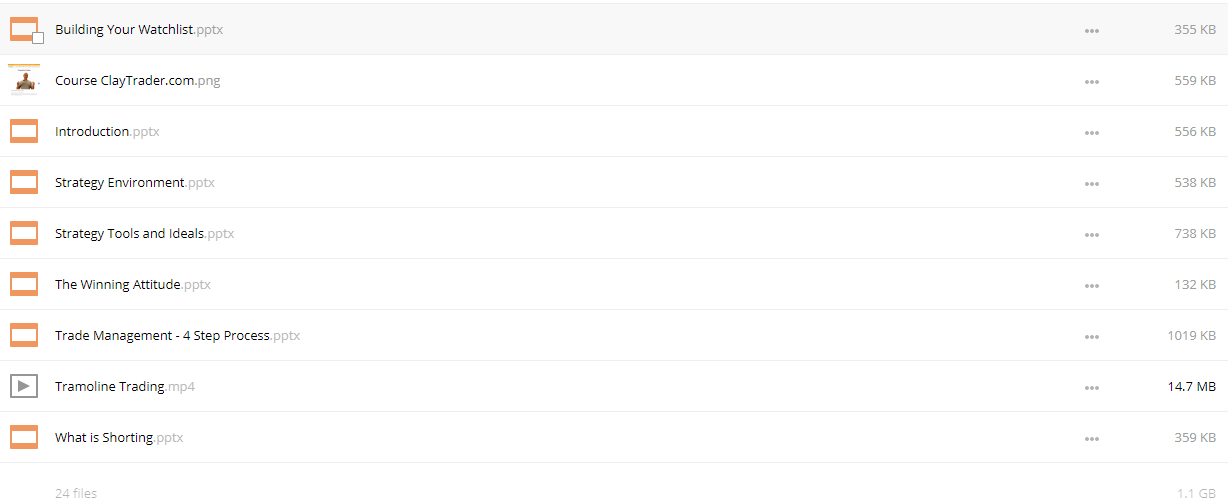Click the What is Shorting file icon
Image resolution: width=1228 pixels, height=502 pixels.
pos(24,437)
